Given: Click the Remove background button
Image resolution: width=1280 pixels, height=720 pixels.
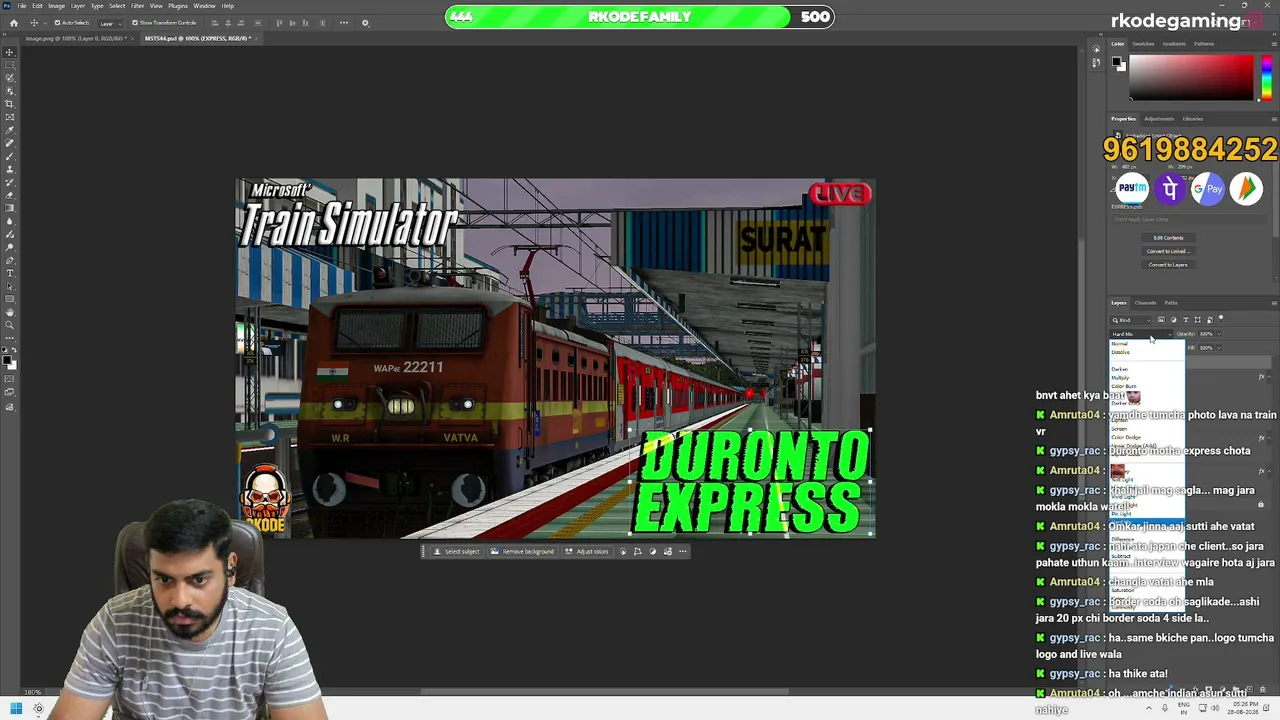Looking at the screenshot, I should [x=522, y=551].
